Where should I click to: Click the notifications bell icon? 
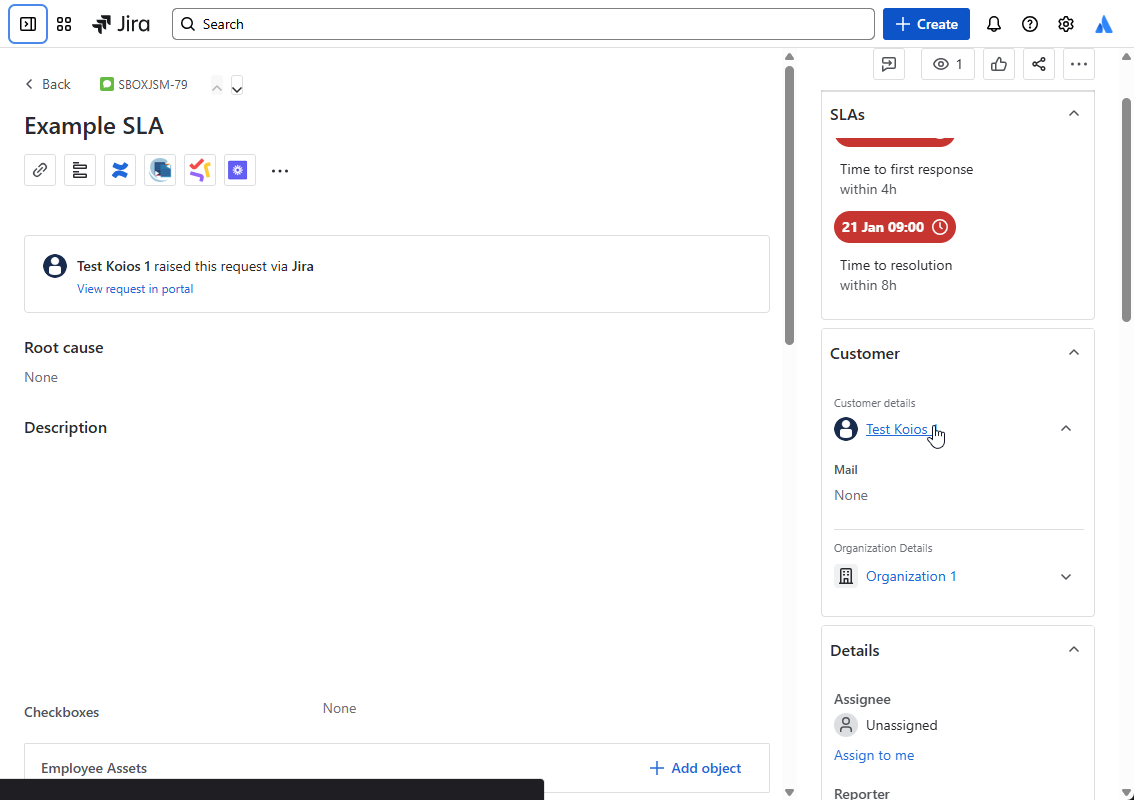(x=994, y=25)
